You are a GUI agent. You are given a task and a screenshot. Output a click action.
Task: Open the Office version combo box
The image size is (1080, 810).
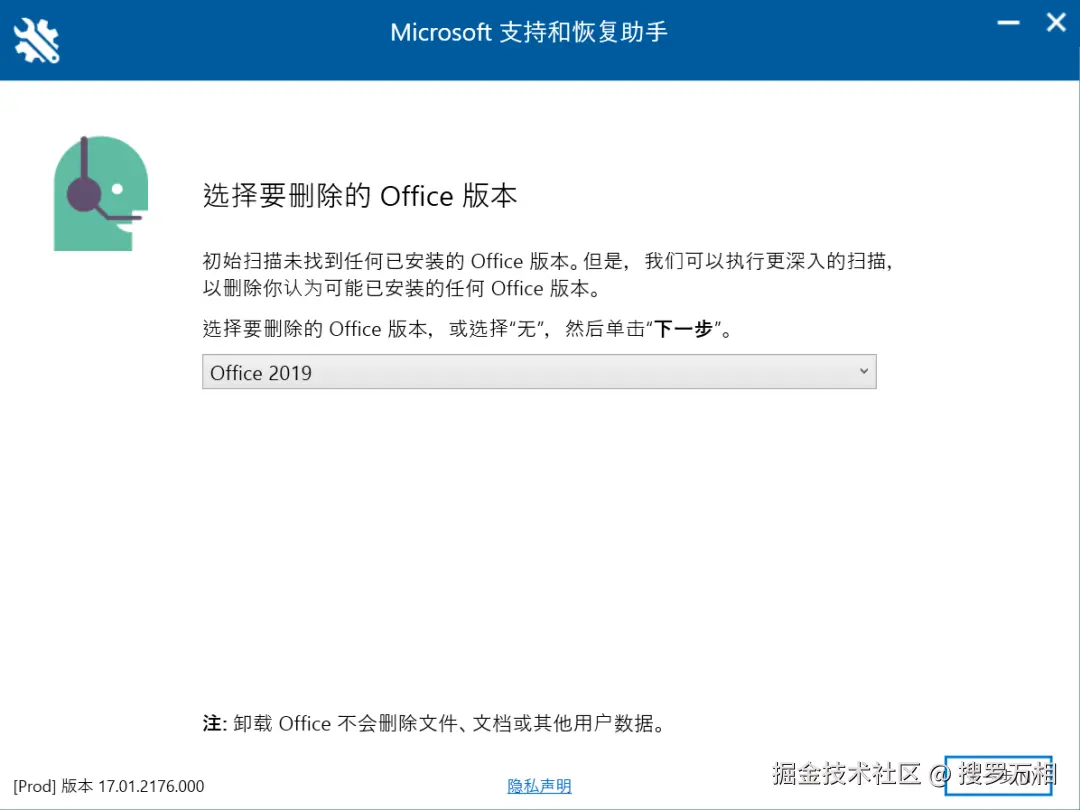pos(538,373)
